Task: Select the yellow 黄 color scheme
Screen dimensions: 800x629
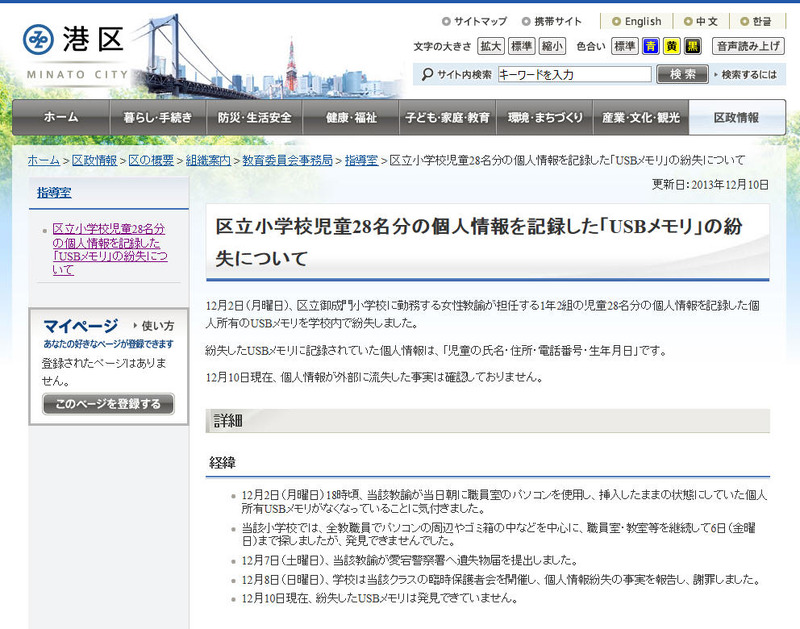Action: [672, 46]
